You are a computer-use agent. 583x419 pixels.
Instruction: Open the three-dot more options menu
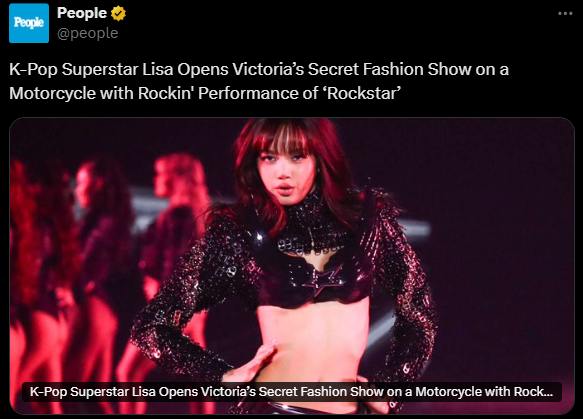[565, 14]
